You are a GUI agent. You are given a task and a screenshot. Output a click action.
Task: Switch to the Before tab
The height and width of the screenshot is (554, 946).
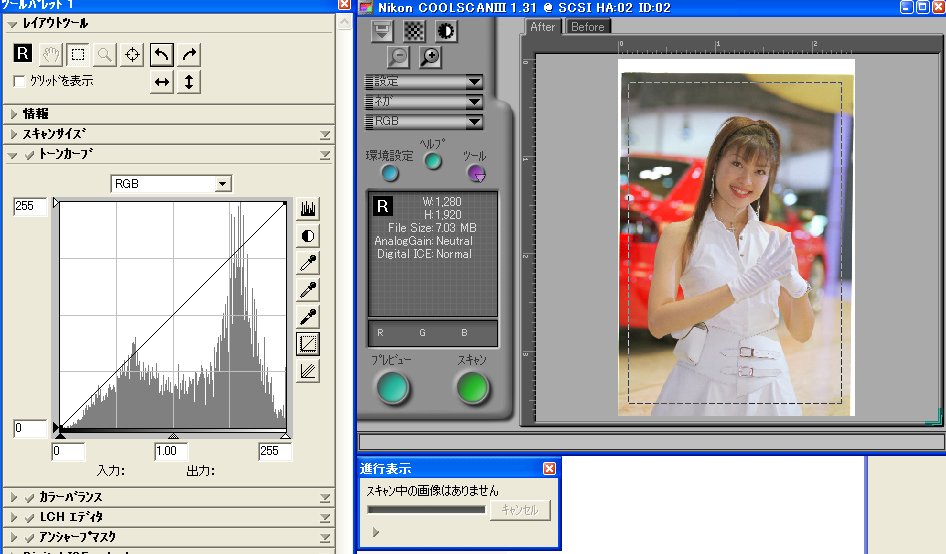pos(588,27)
